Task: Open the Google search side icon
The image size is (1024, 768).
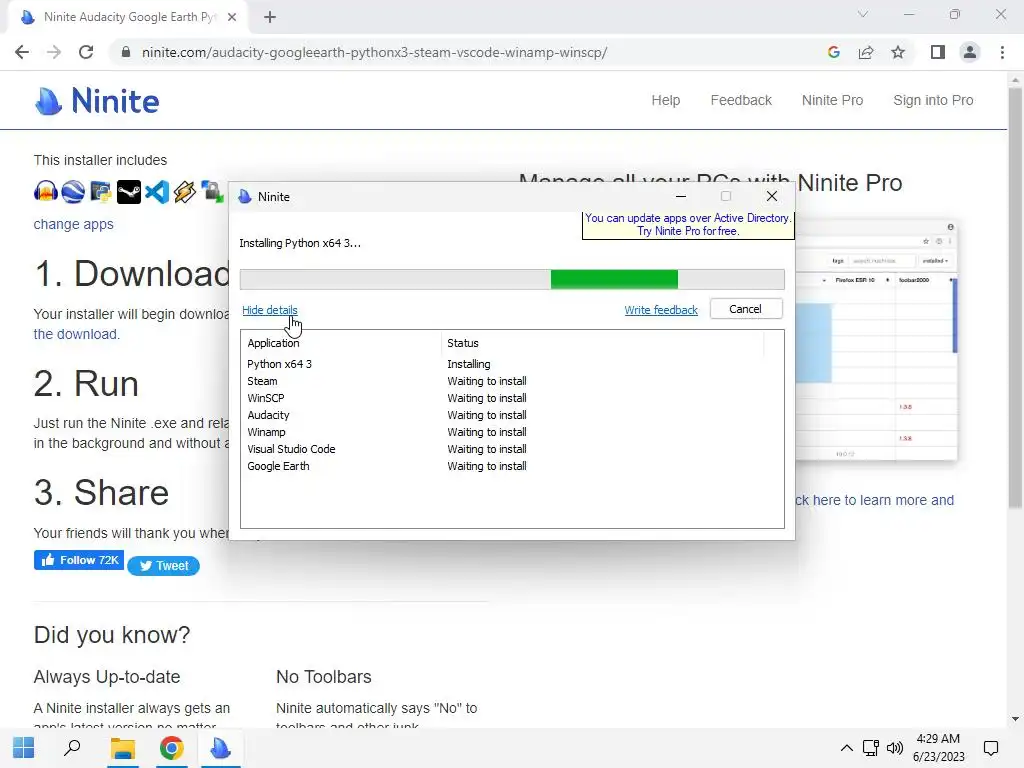Action: (833, 52)
